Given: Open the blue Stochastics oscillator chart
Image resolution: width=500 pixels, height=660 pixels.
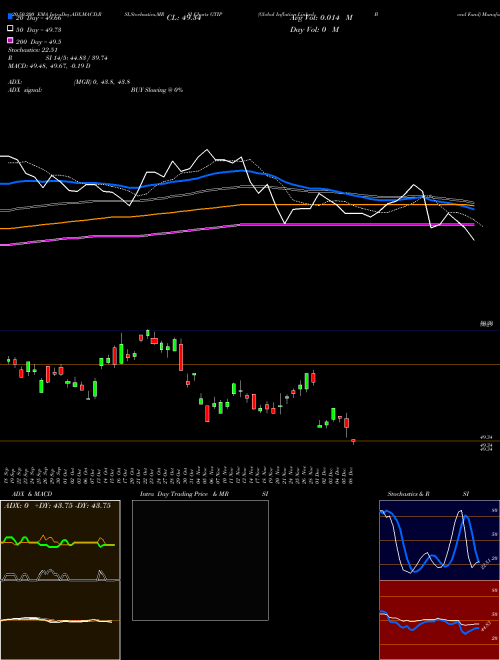Looking at the screenshot, I should [x=439, y=540].
